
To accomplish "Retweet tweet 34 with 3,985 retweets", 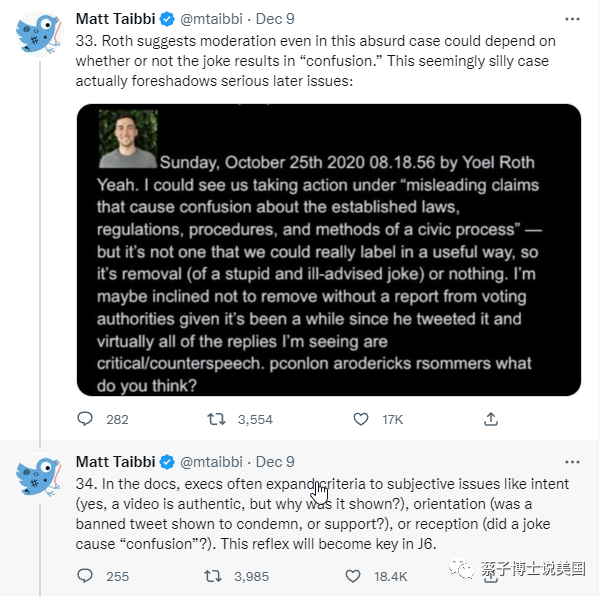I will pyautogui.click(x=213, y=576).
